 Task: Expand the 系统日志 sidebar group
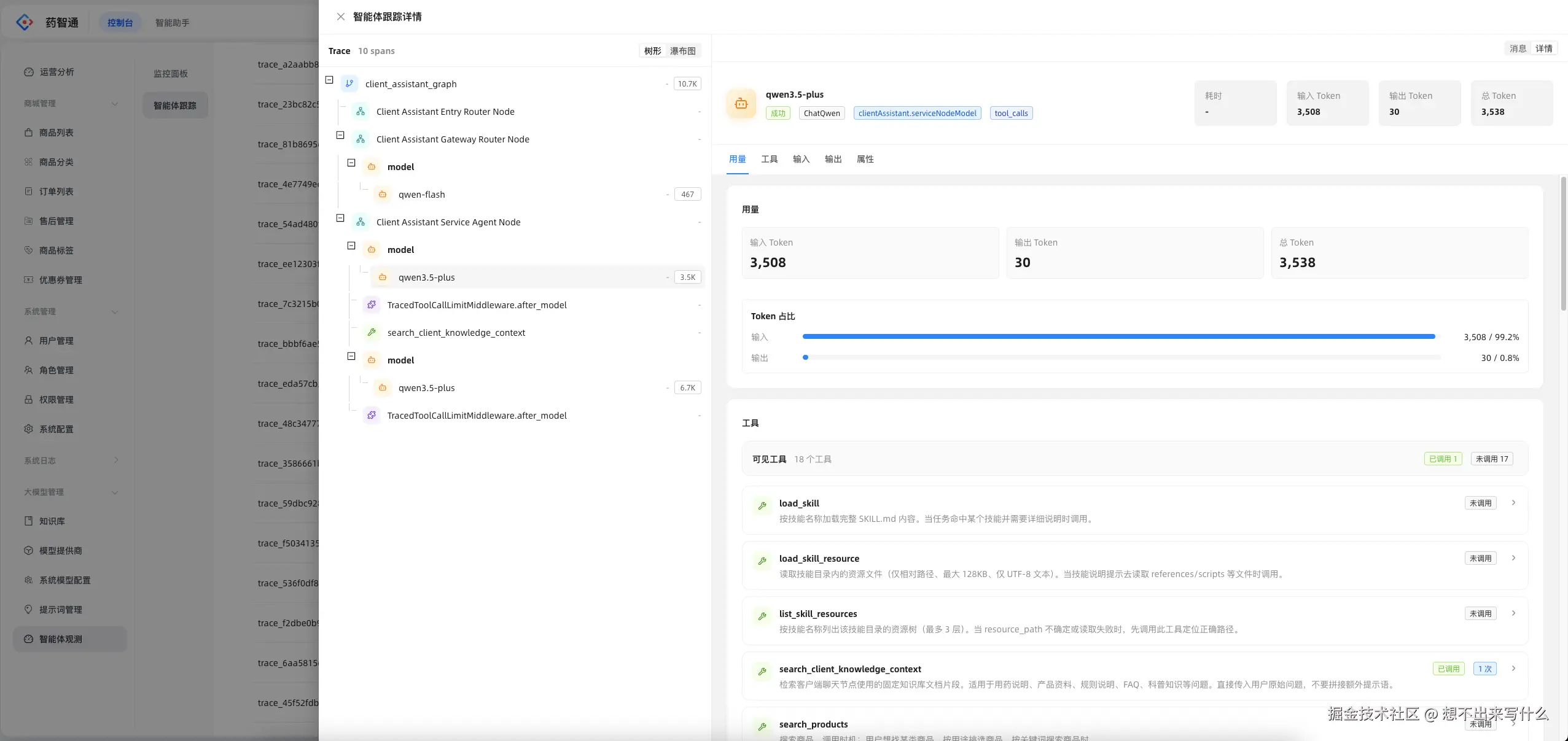115,460
